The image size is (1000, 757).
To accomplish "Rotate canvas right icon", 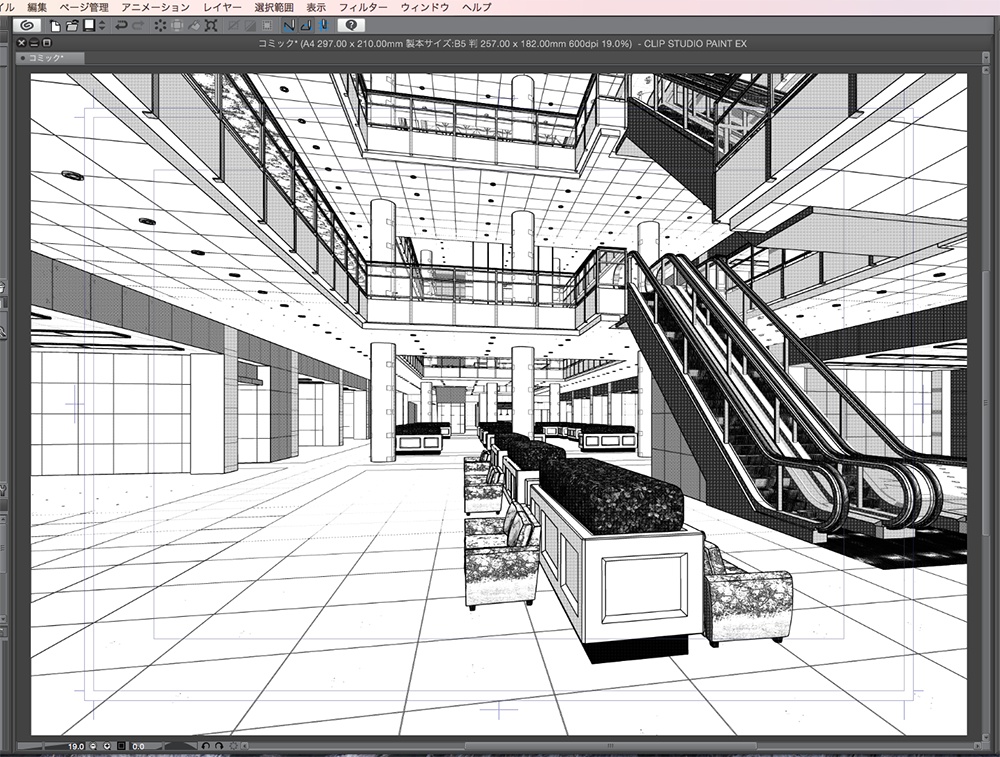I will tap(219, 746).
